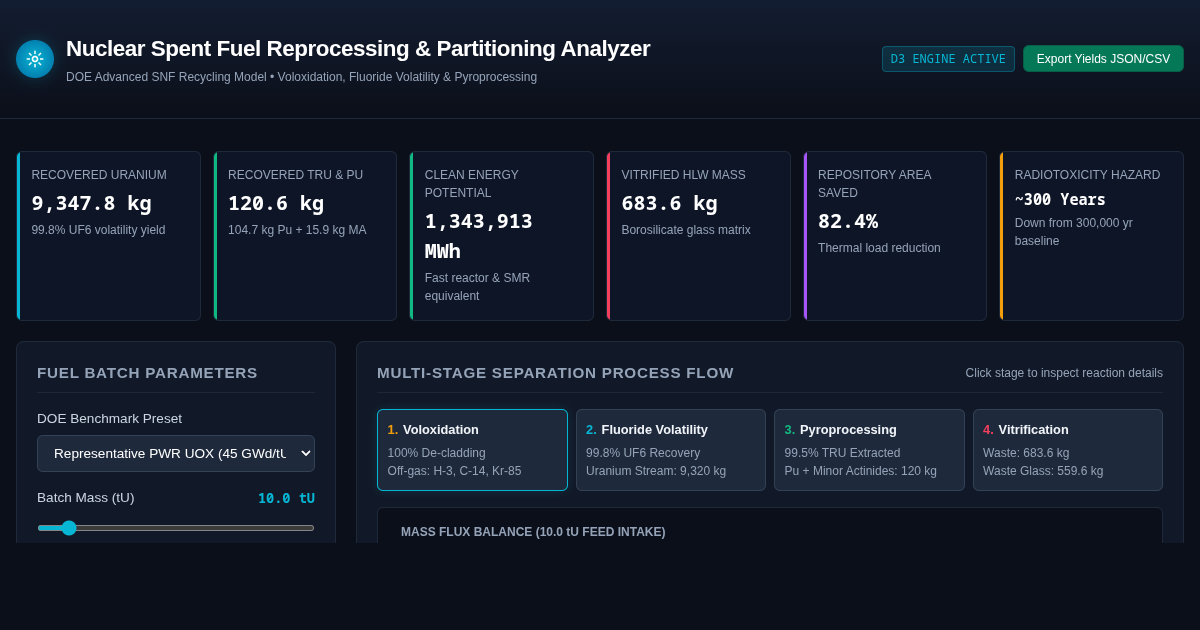Export yields as JSON/CSV

pyautogui.click(x=1103, y=59)
